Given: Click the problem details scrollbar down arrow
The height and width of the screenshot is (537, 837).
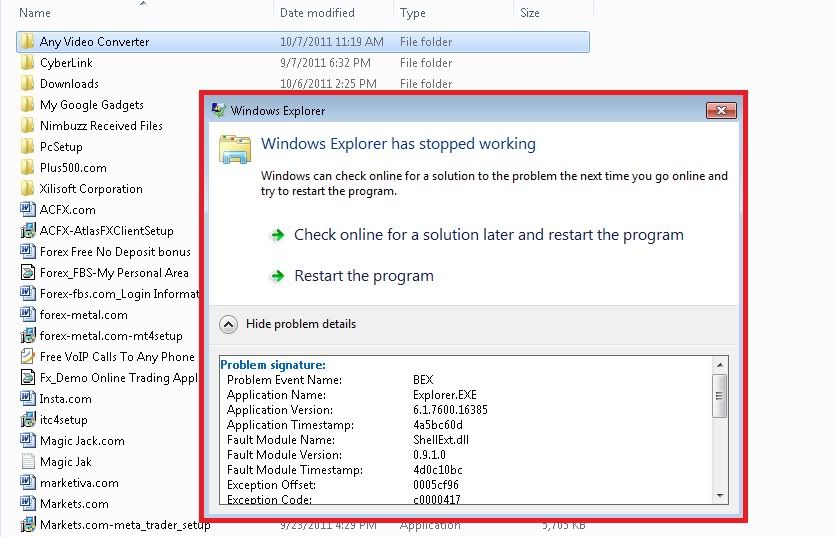Looking at the screenshot, I should tap(719, 494).
